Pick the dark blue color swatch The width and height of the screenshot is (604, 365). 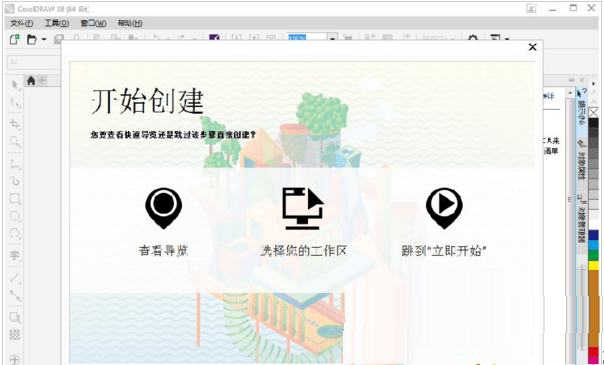[594, 235]
